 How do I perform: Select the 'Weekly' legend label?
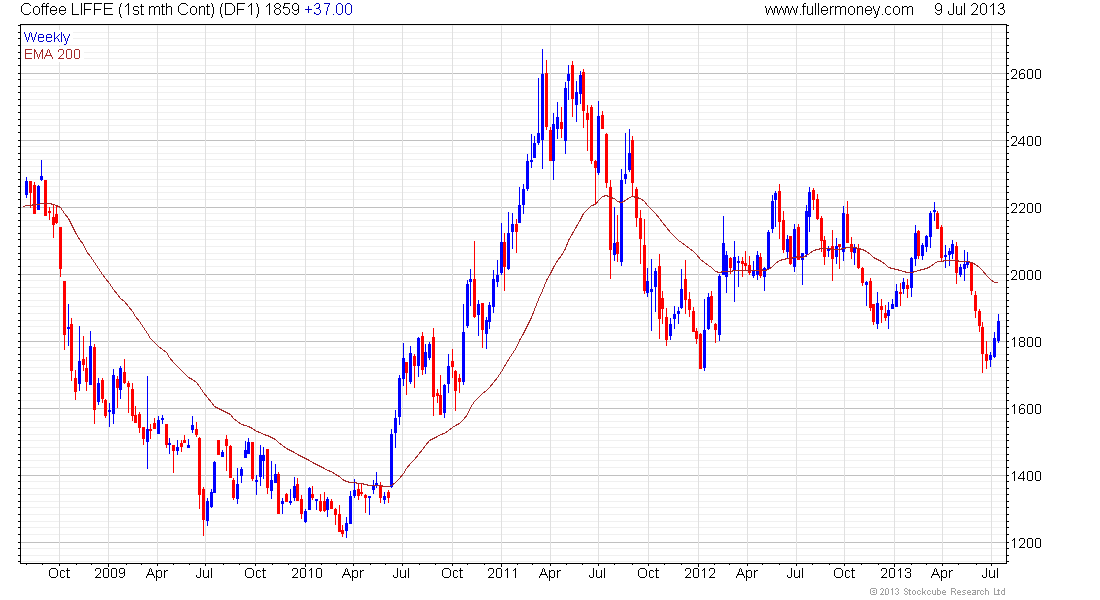tap(47, 37)
